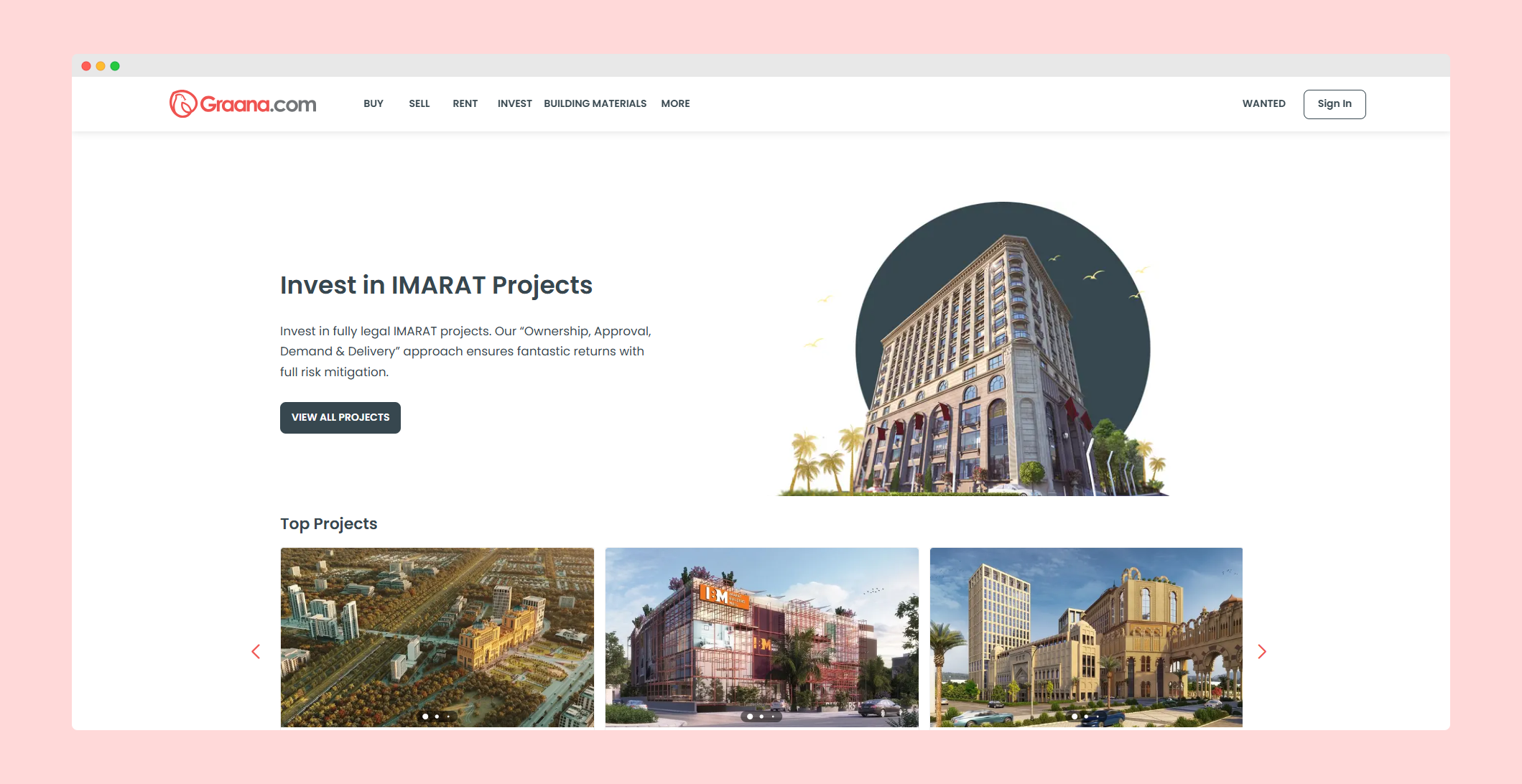Click image pager dots on IBM mall card
The height and width of the screenshot is (784, 1522).
[x=761, y=717]
